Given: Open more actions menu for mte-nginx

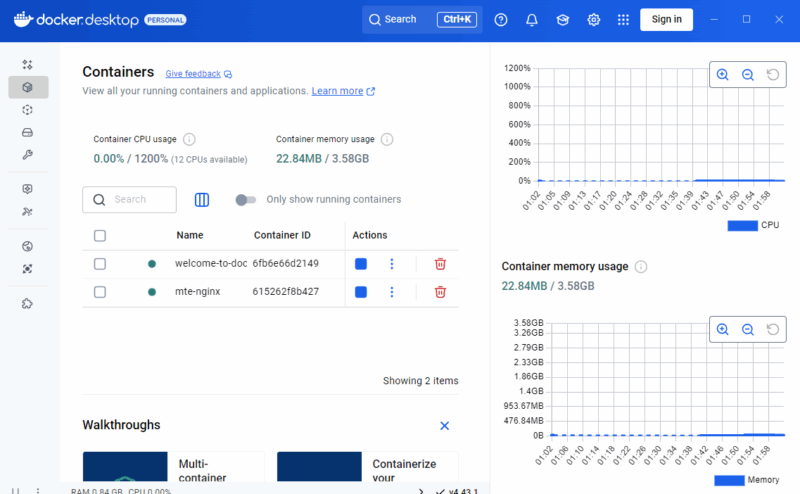Looking at the screenshot, I should [392, 292].
